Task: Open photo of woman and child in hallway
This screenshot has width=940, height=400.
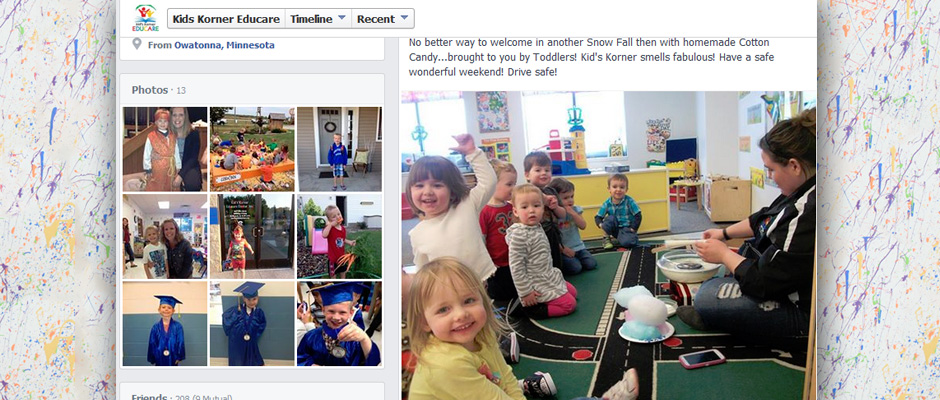Action: point(165,236)
